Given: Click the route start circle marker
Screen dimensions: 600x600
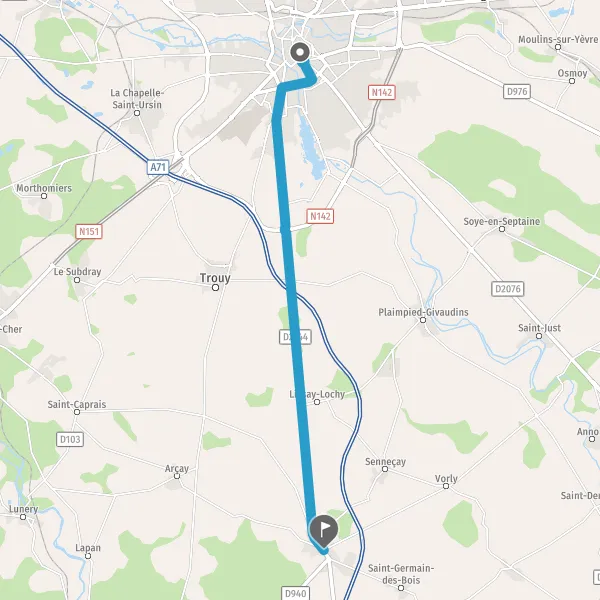Looking at the screenshot, I should click(300, 52).
